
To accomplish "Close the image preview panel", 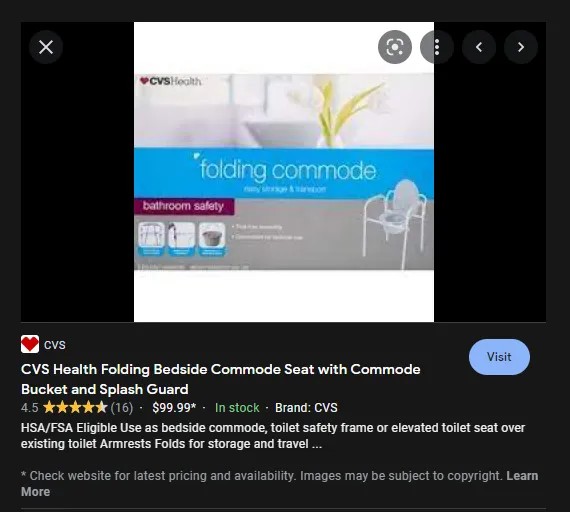I will pyautogui.click(x=46, y=47).
